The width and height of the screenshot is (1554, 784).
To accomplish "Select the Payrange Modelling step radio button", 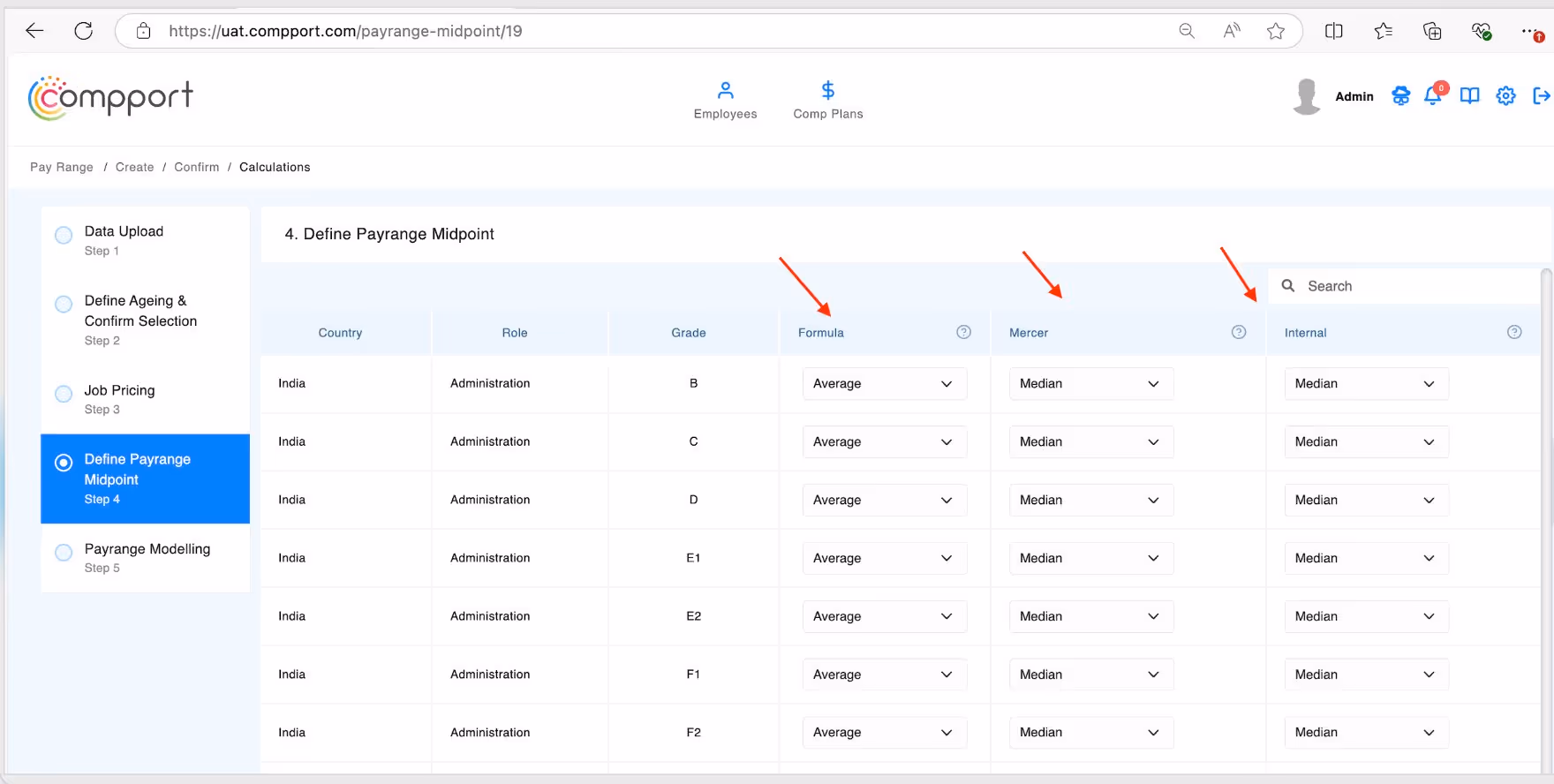I will coord(64,553).
